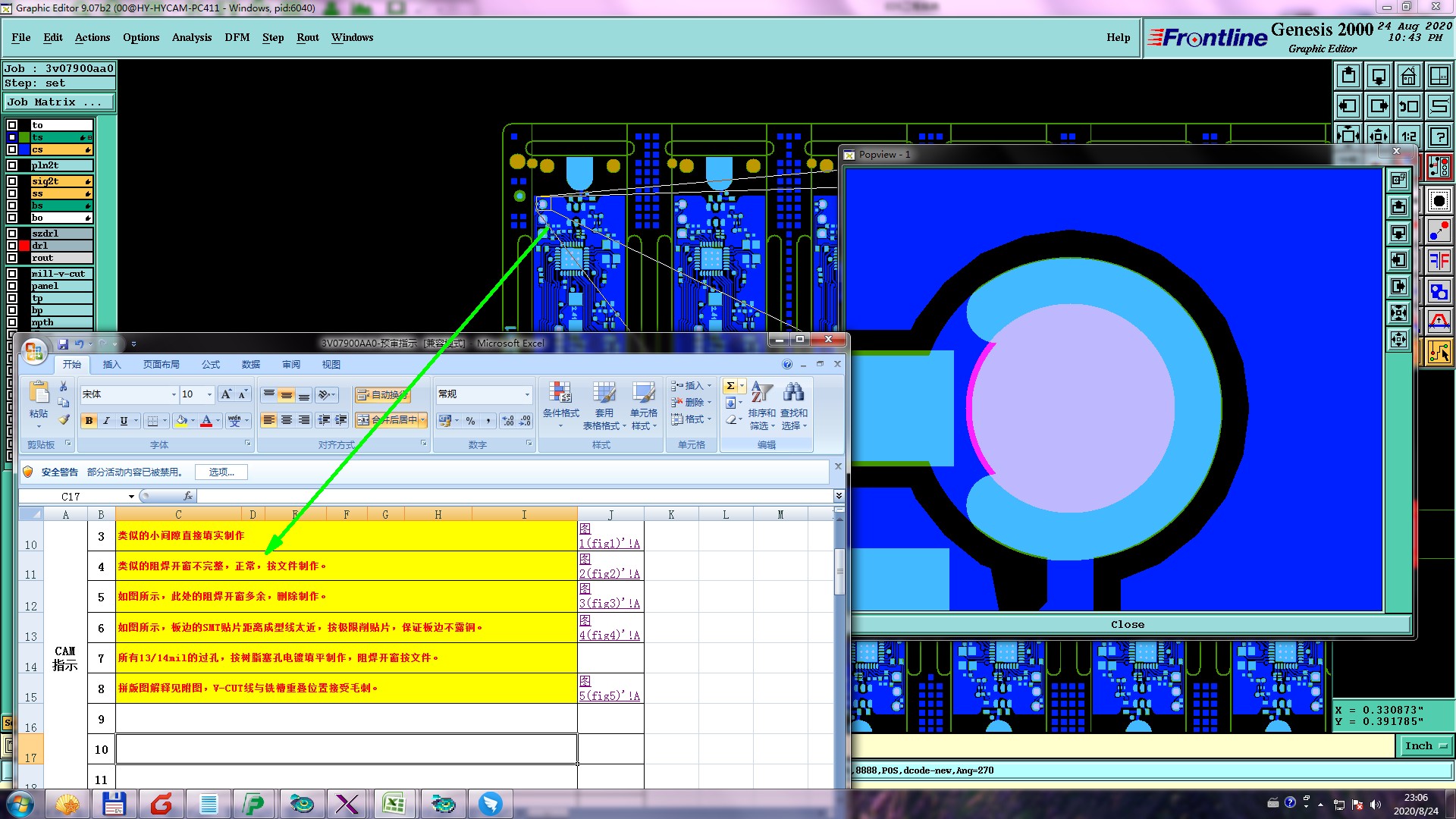Open the number format dropdown in Excel
This screenshot has height=819, width=1456.
527,394
